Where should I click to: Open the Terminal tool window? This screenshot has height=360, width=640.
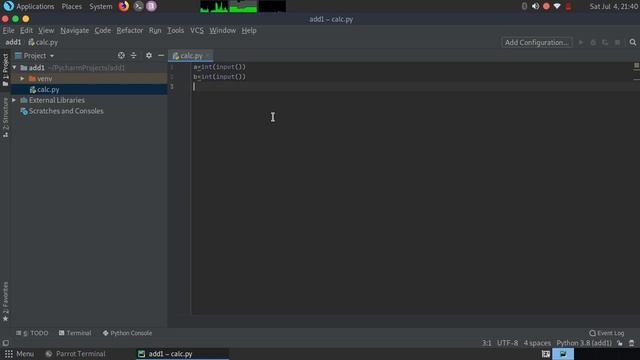(75, 333)
